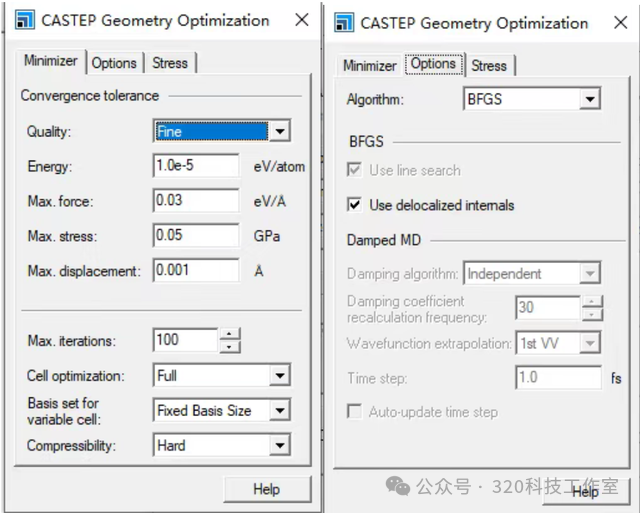Click Help button in right dialog

point(587,492)
